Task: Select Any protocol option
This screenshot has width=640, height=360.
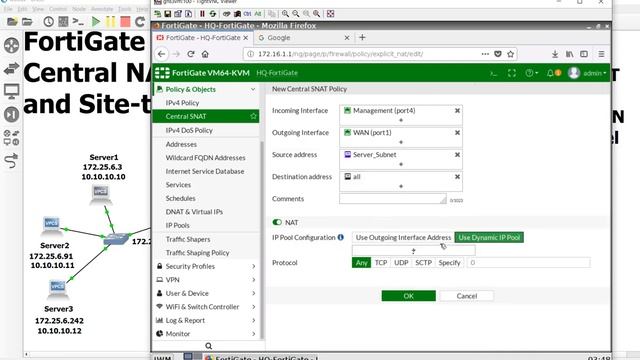Action: [361, 262]
